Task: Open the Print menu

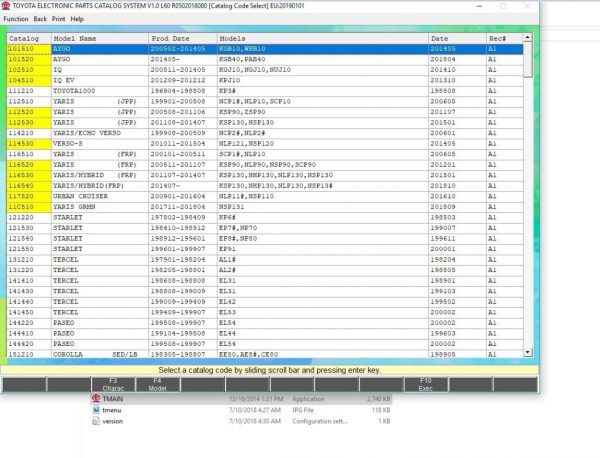Action: tap(59, 19)
